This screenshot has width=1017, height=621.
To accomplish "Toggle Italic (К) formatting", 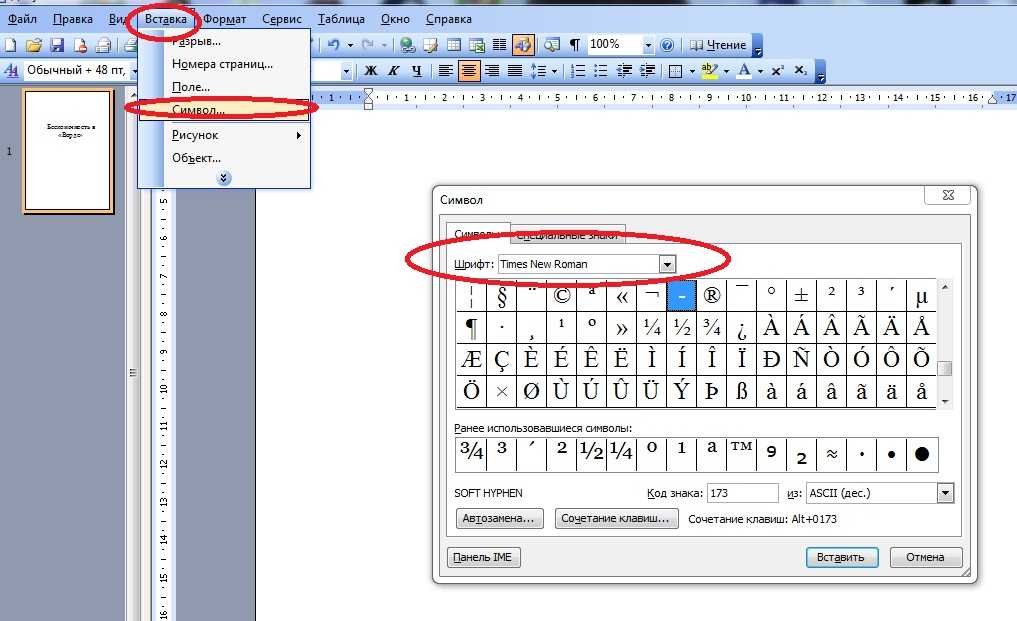I will 394,71.
